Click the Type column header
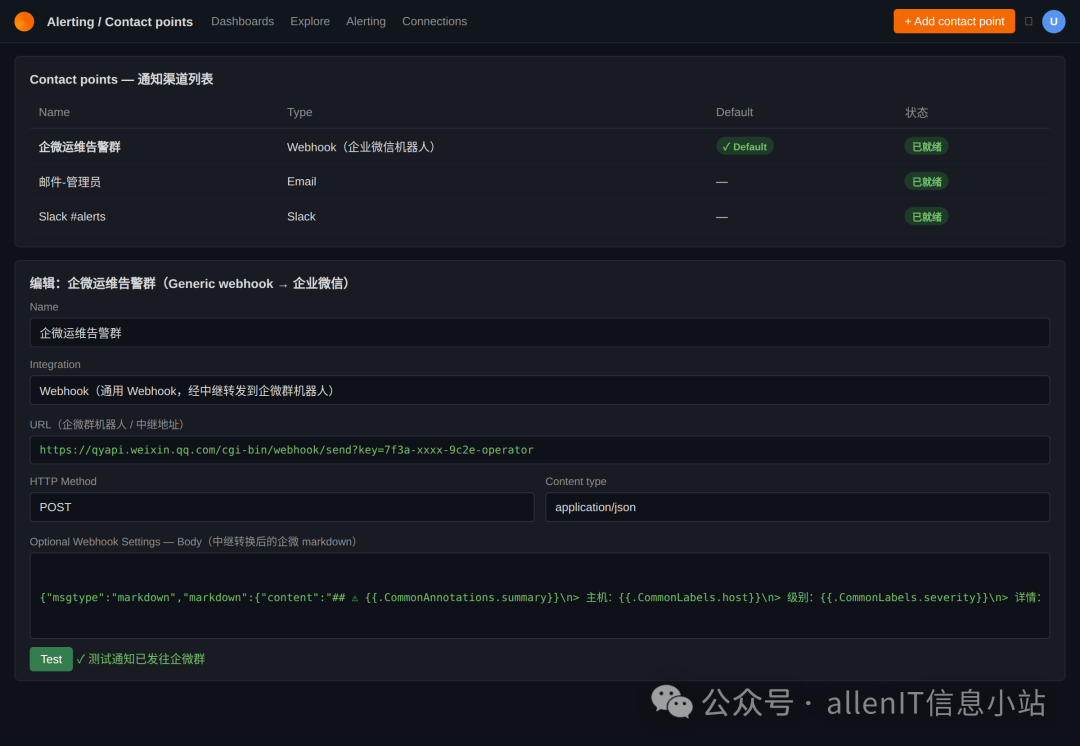 point(300,112)
